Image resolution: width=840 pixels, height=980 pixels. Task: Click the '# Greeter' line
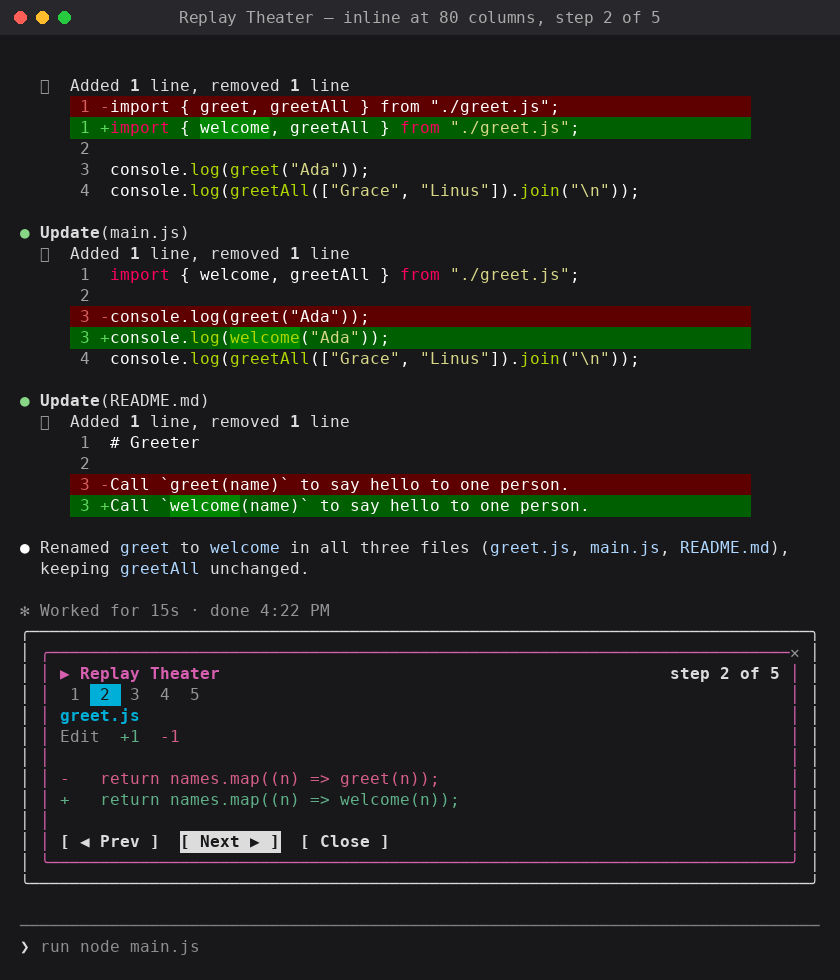154,442
